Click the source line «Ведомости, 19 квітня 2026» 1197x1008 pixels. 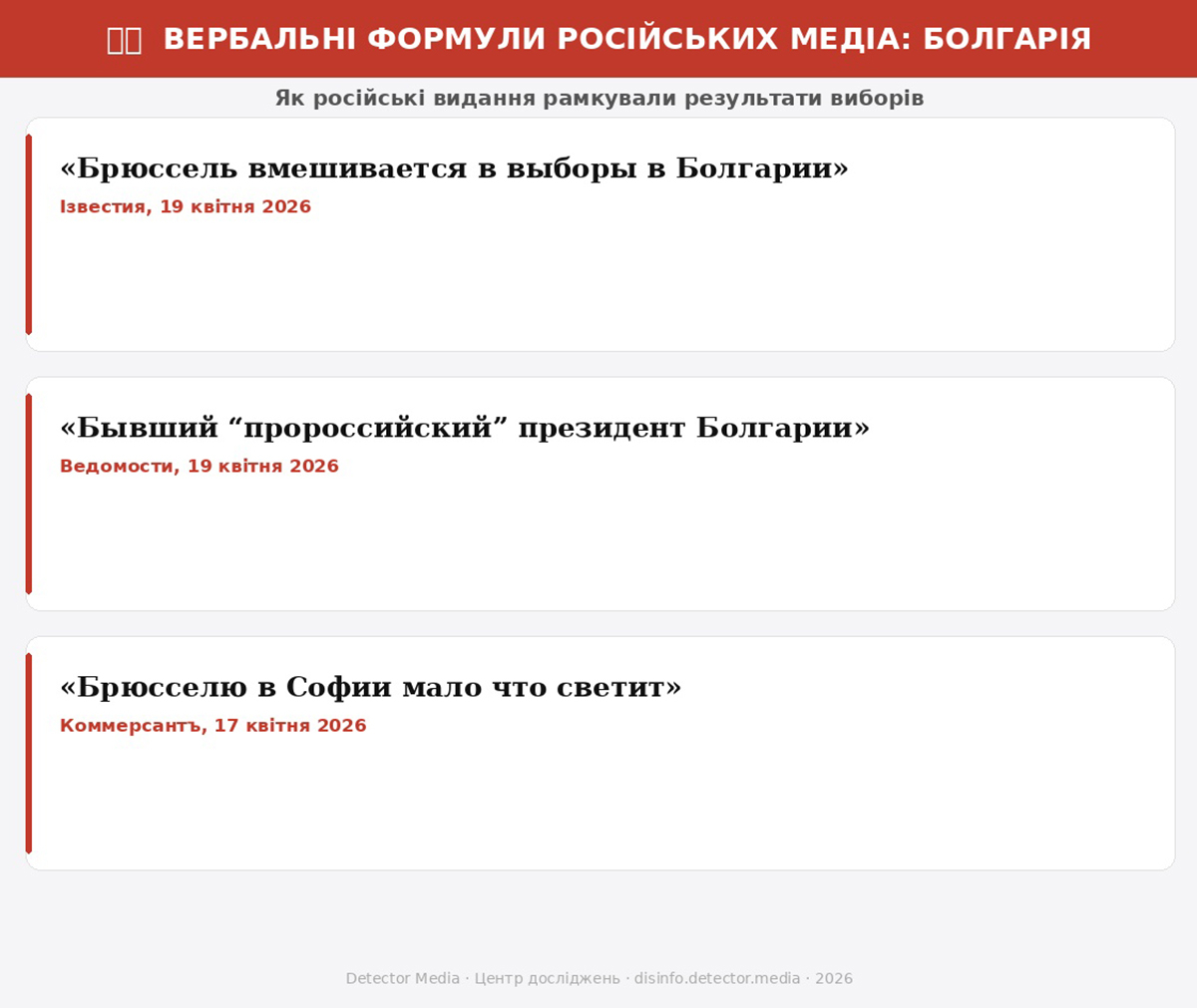click(199, 467)
